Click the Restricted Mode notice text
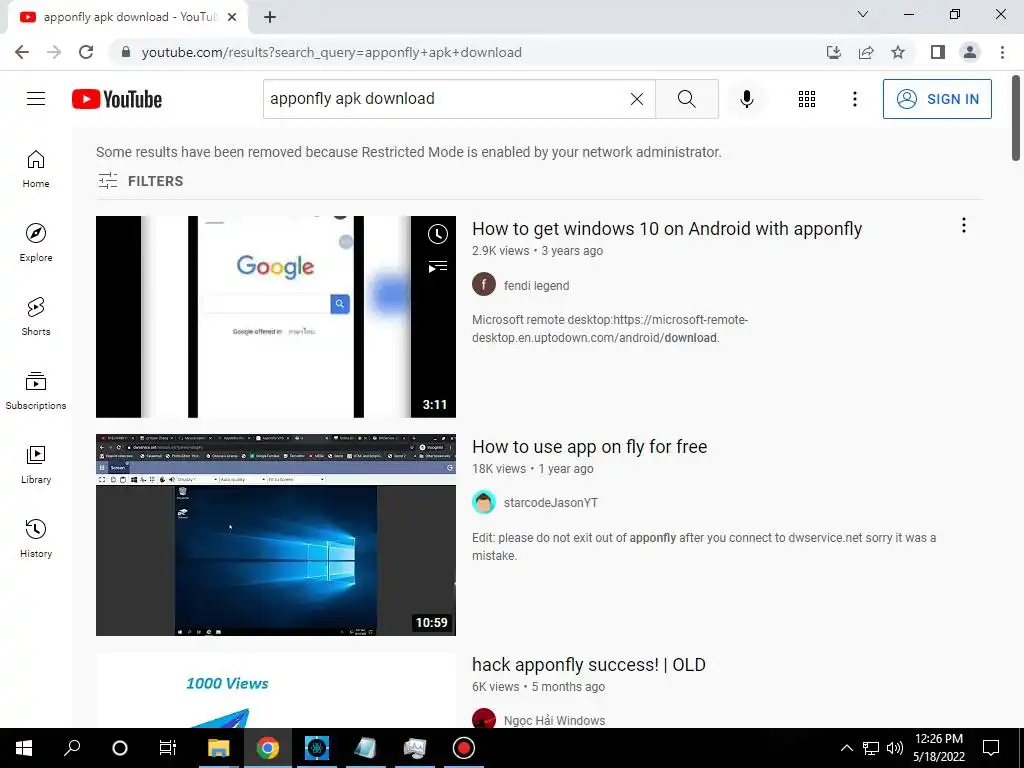This screenshot has height=768, width=1024. point(409,152)
